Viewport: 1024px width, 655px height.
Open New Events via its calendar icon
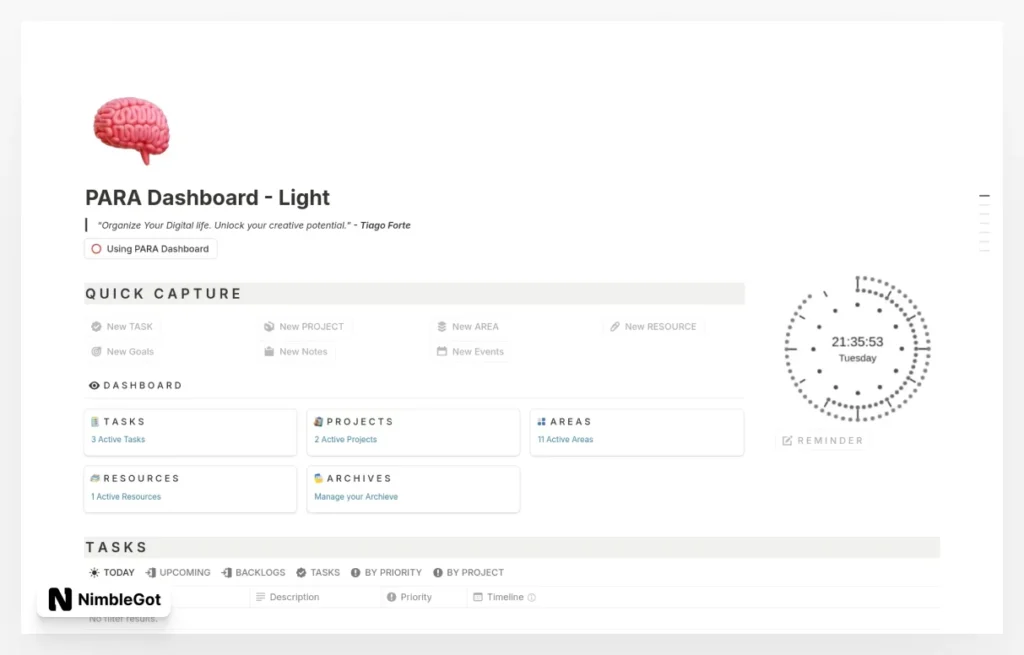441,351
